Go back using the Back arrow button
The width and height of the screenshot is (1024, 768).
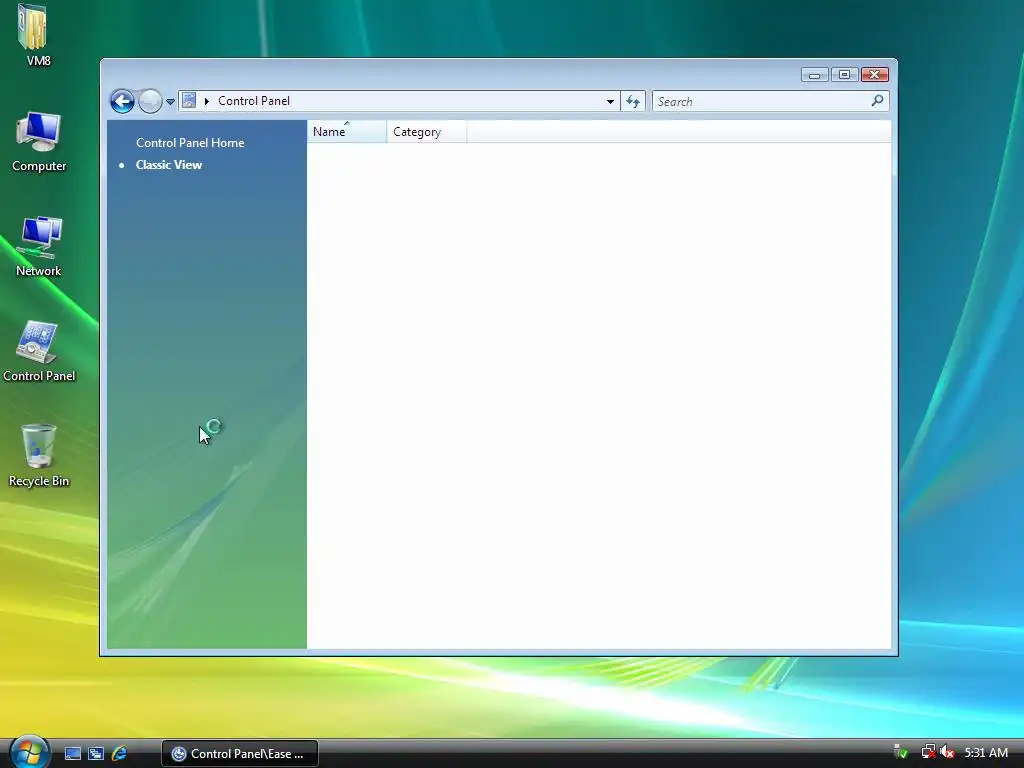tap(122, 101)
